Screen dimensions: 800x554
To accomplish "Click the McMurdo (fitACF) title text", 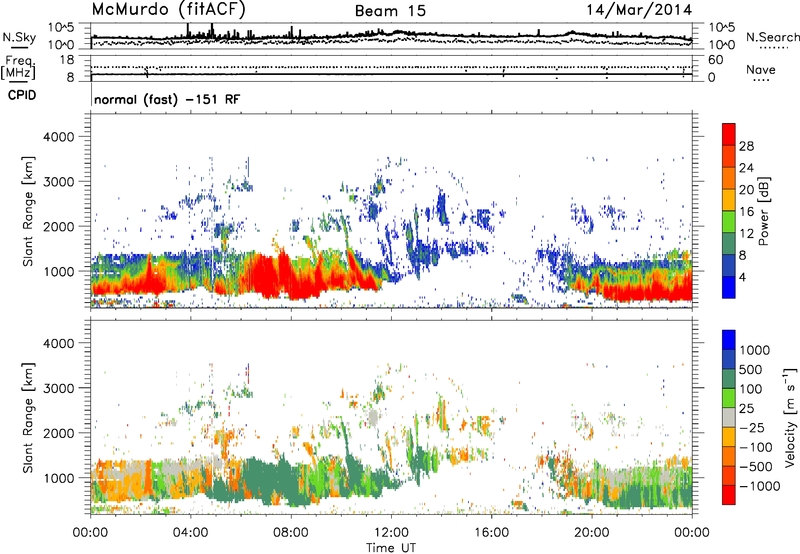I will 168,10.
